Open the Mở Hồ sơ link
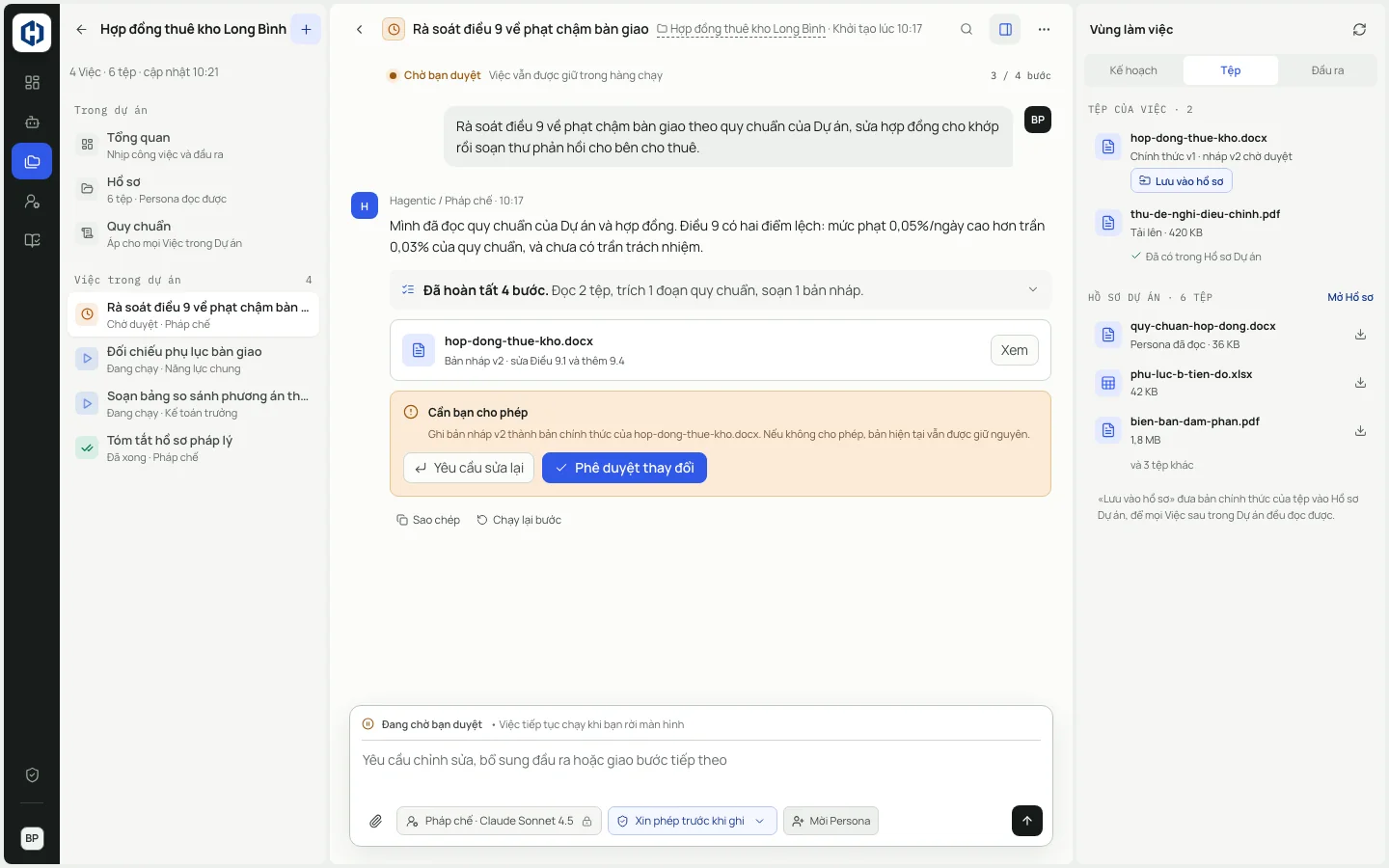1389x868 pixels. [1350, 297]
